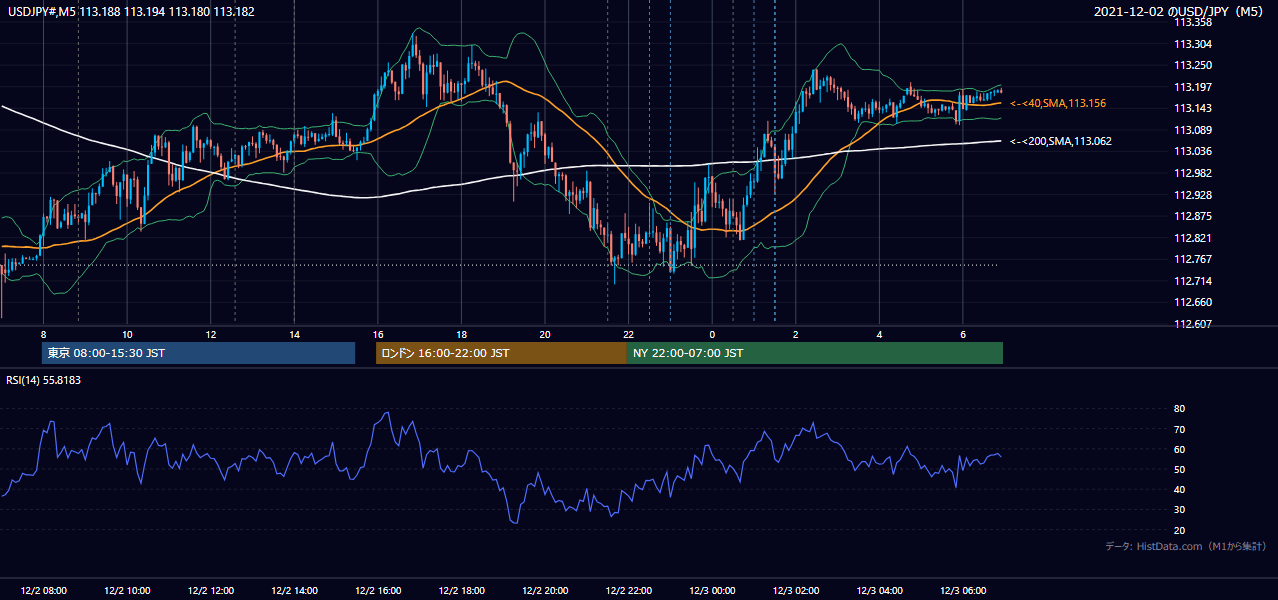Click the 60 level on the RSI scale
This screenshot has height=600, width=1278.
pos(1179,449)
